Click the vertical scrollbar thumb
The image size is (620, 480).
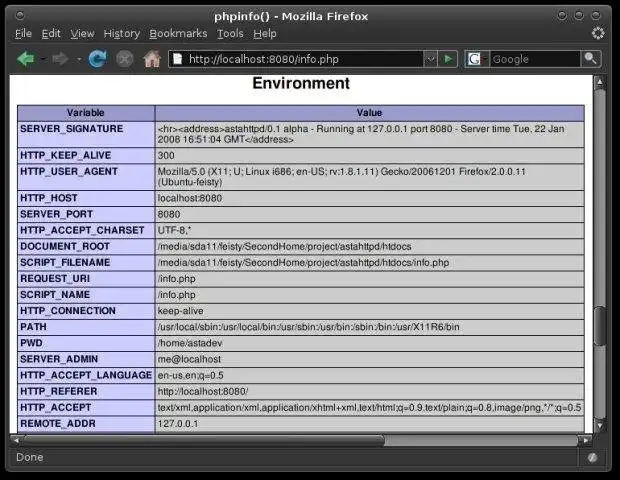coord(600,326)
